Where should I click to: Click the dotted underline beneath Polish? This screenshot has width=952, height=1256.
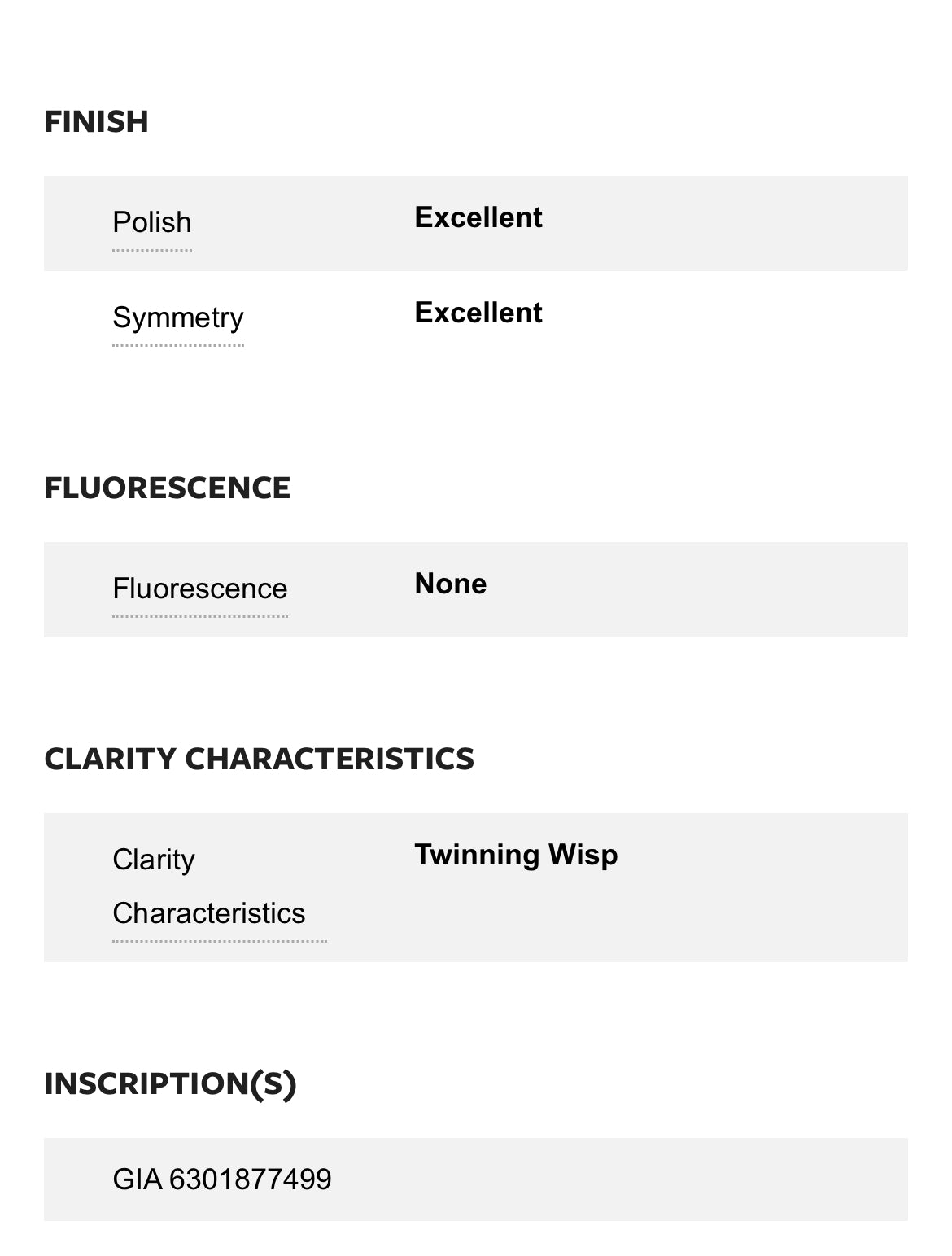tap(152, 250)
